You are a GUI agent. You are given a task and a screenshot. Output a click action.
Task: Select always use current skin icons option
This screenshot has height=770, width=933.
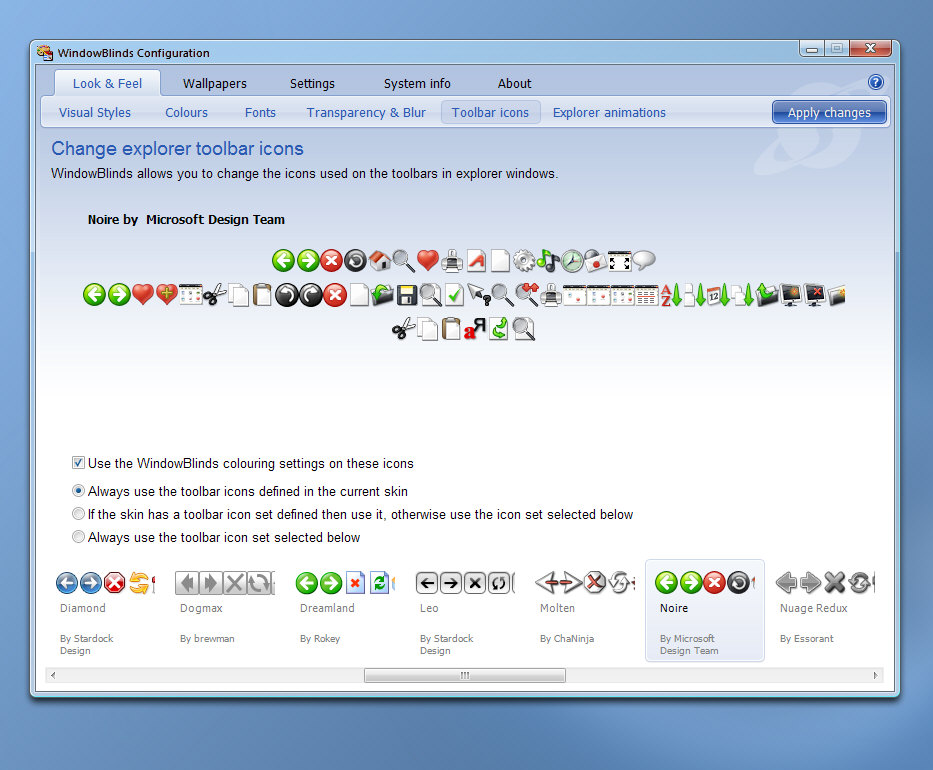(78, 491)
